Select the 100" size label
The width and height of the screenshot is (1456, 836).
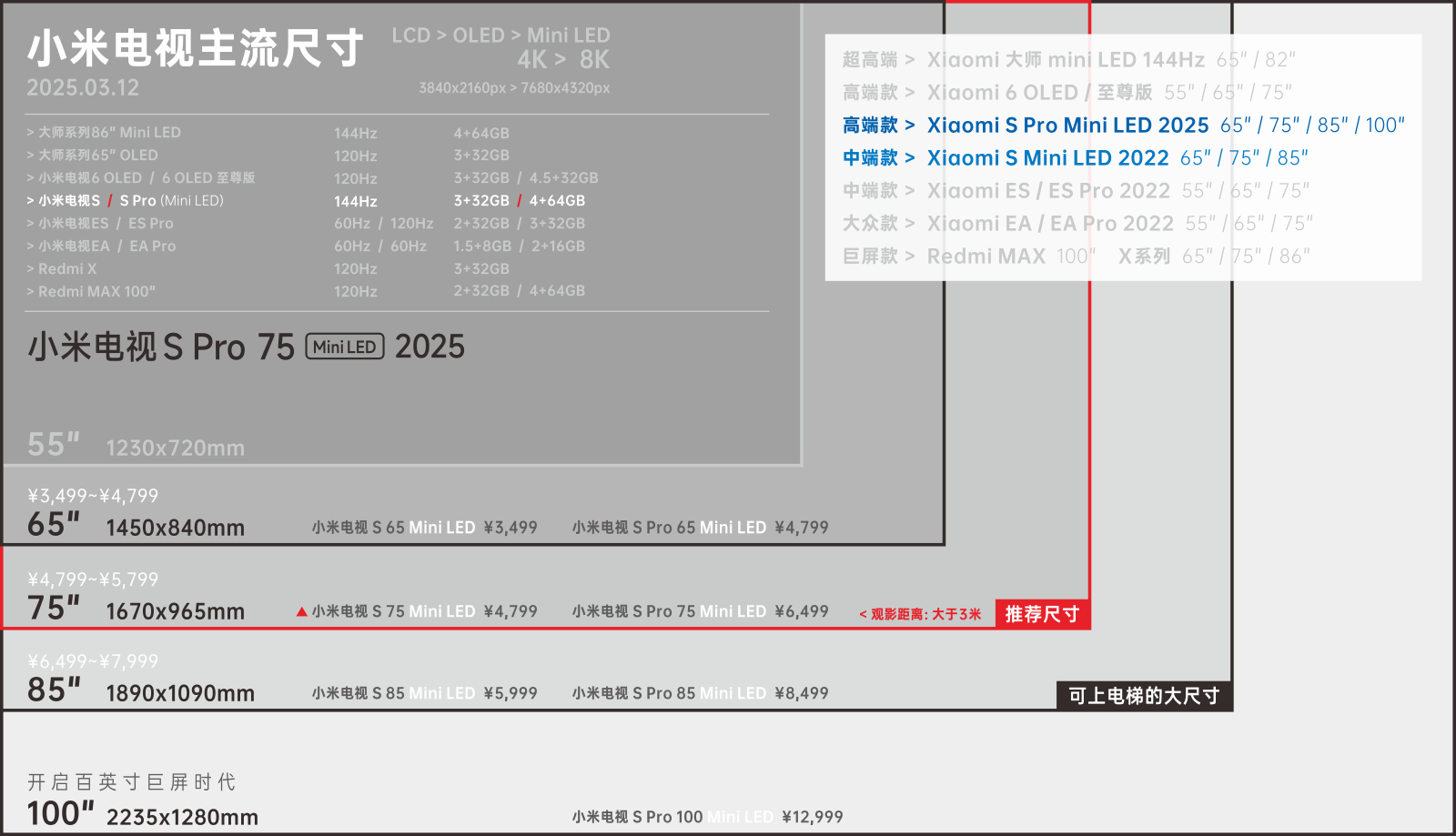click(x=60, y=813)
